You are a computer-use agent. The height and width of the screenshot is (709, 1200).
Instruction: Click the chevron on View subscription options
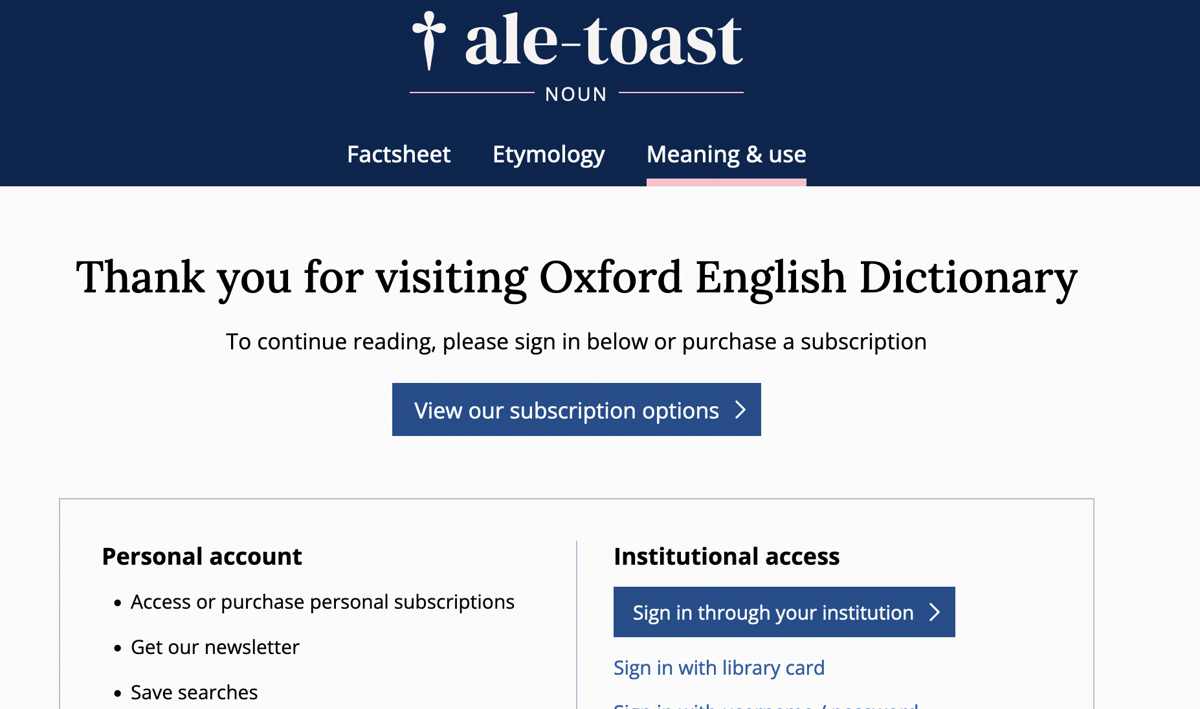pos(740,410)
